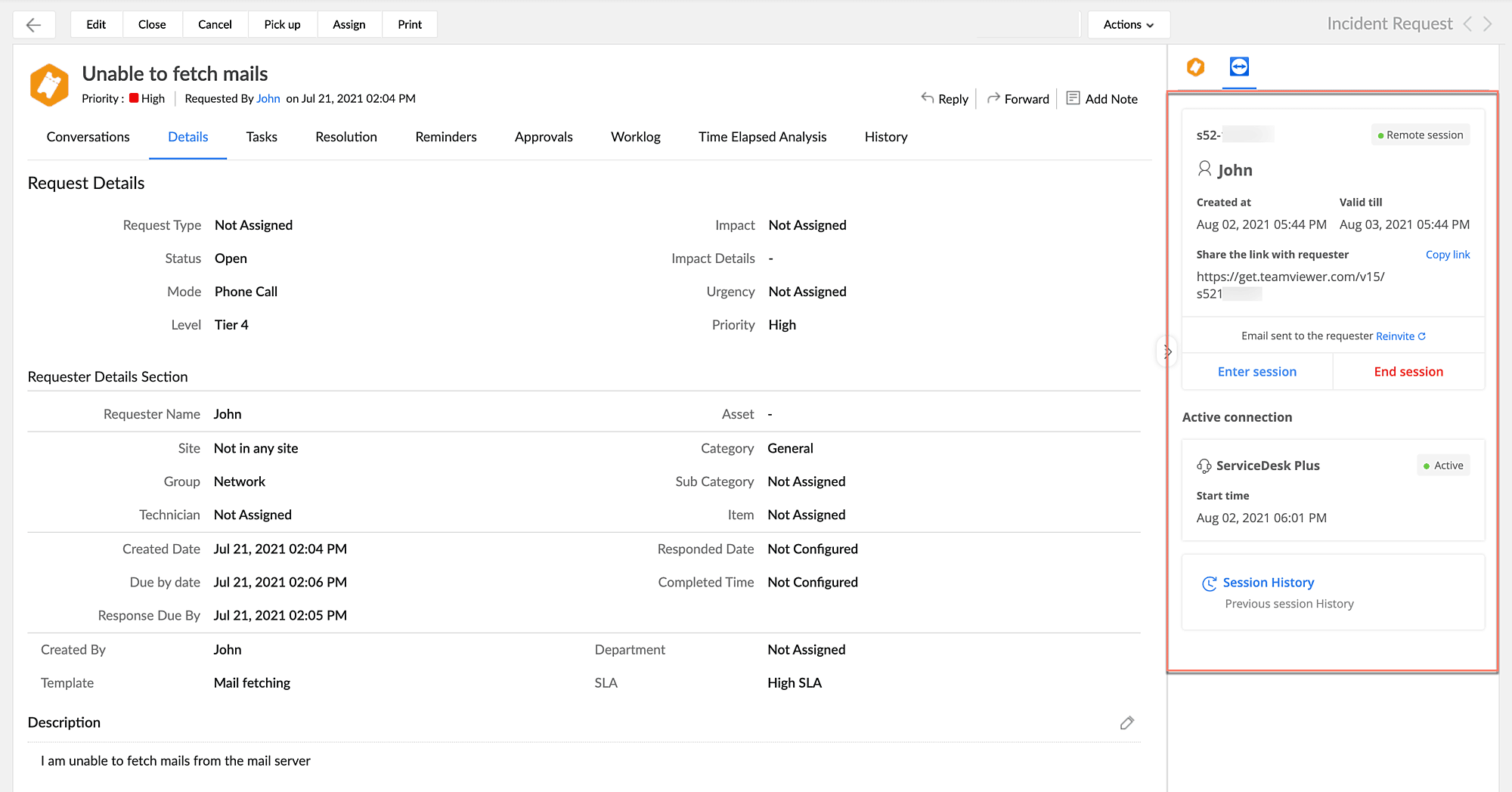Click the Reinvite refresh link

point(1400,336)
